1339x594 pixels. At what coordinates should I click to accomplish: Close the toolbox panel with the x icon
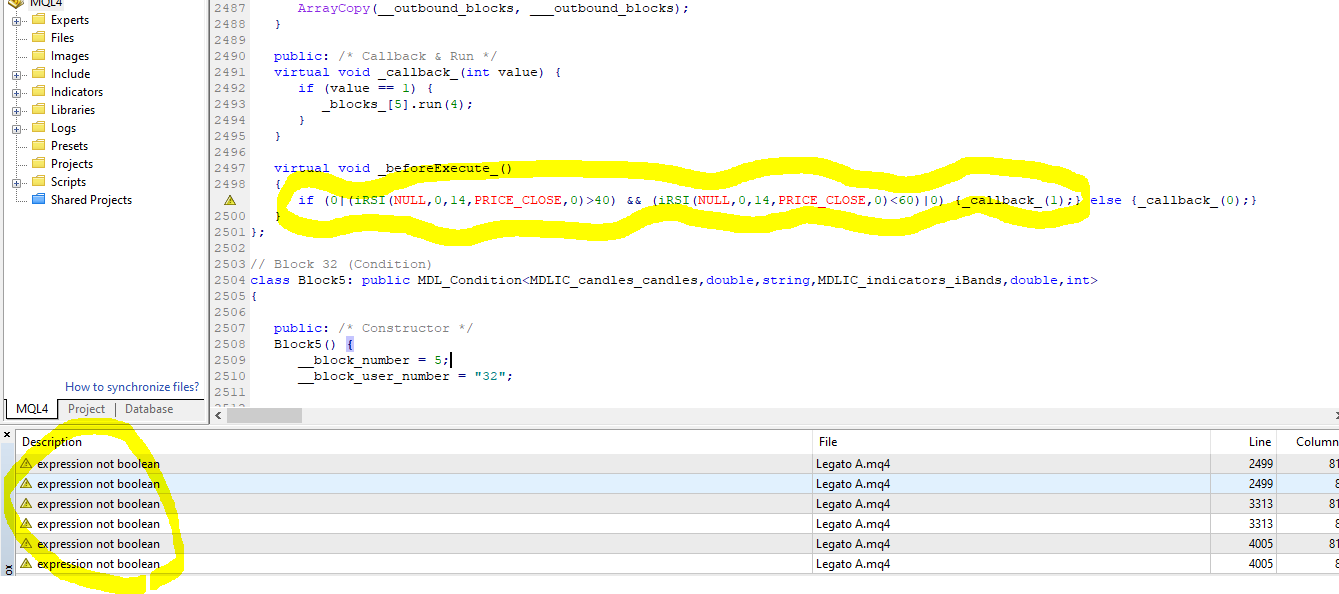[x=8, y=435]
